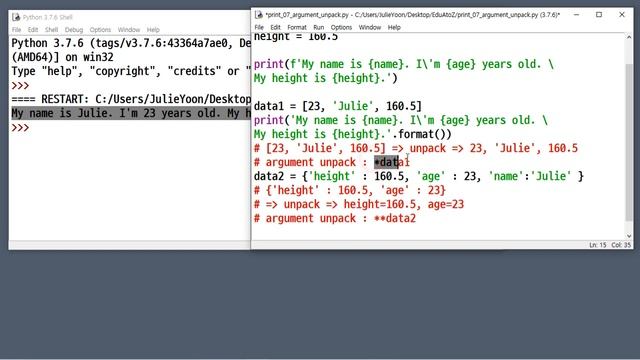
Task: Click the '# {'height' : 160.5, 'age' : 23}' comment
Action: pos(350,190)
